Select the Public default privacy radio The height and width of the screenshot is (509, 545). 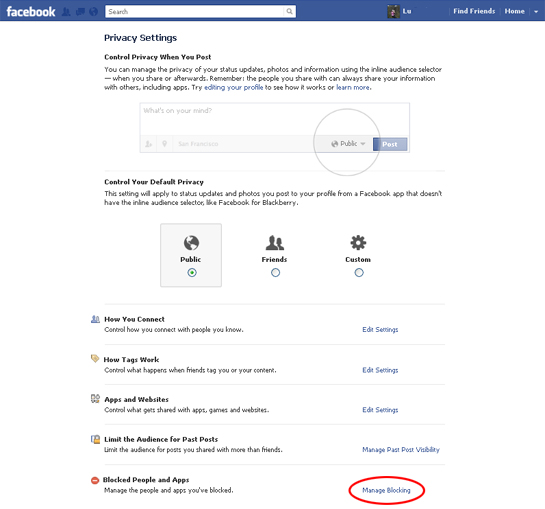click(192, 273)
